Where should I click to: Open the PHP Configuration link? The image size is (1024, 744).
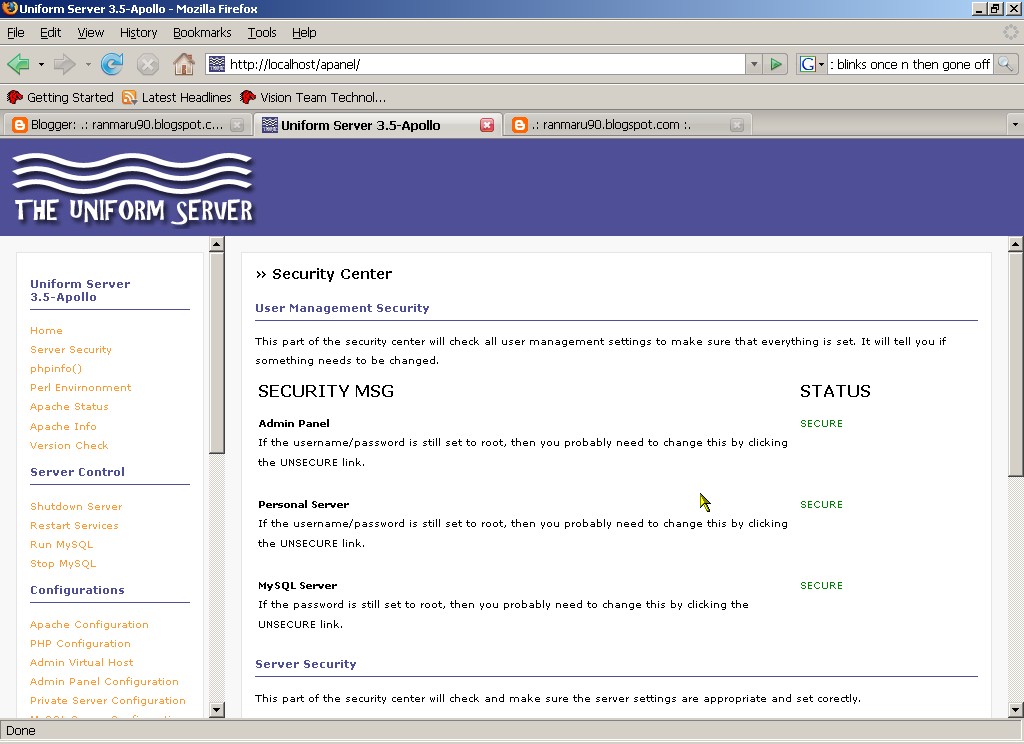point(80,643)
